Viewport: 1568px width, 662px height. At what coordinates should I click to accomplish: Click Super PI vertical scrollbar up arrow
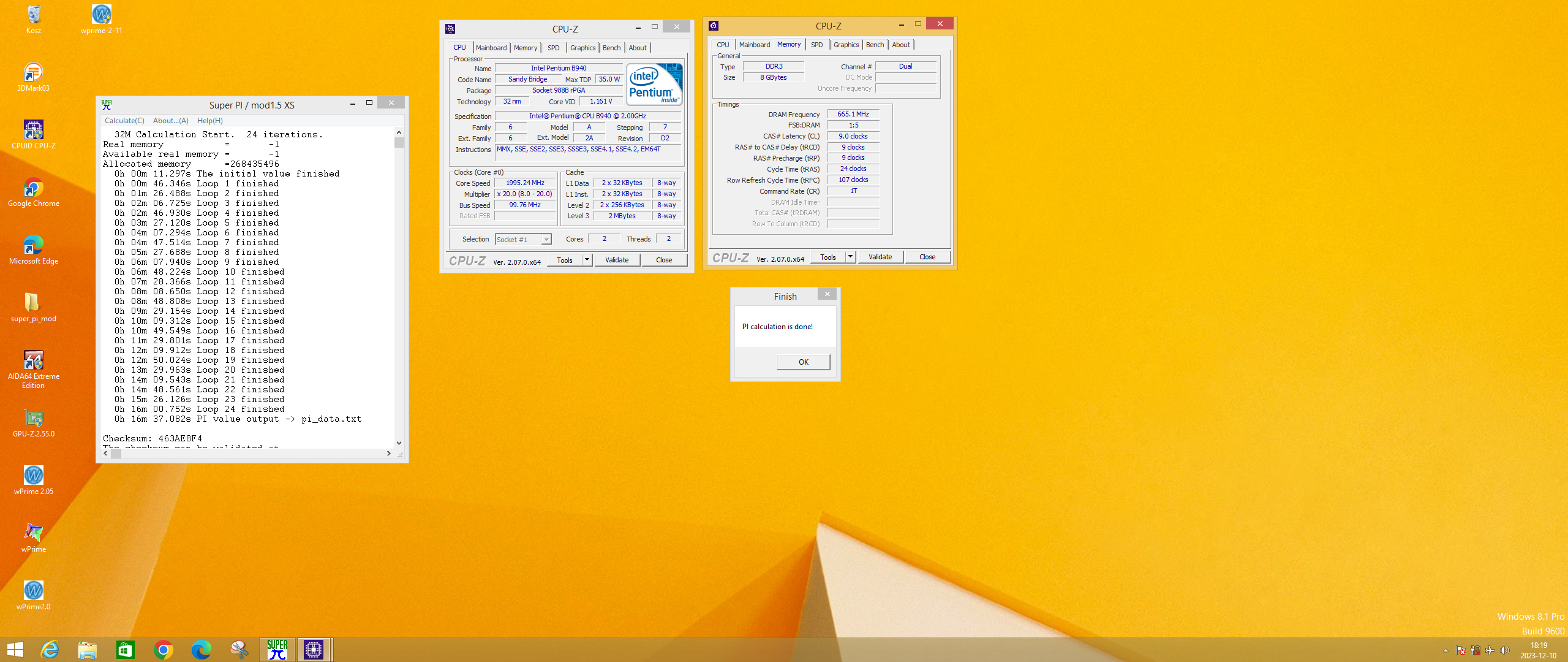point(399,132)
